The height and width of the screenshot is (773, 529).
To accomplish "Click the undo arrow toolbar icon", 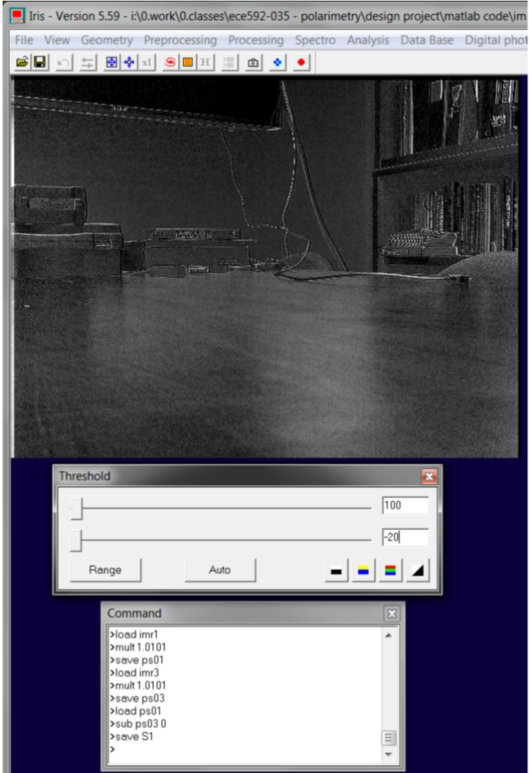I will [64, 63].
